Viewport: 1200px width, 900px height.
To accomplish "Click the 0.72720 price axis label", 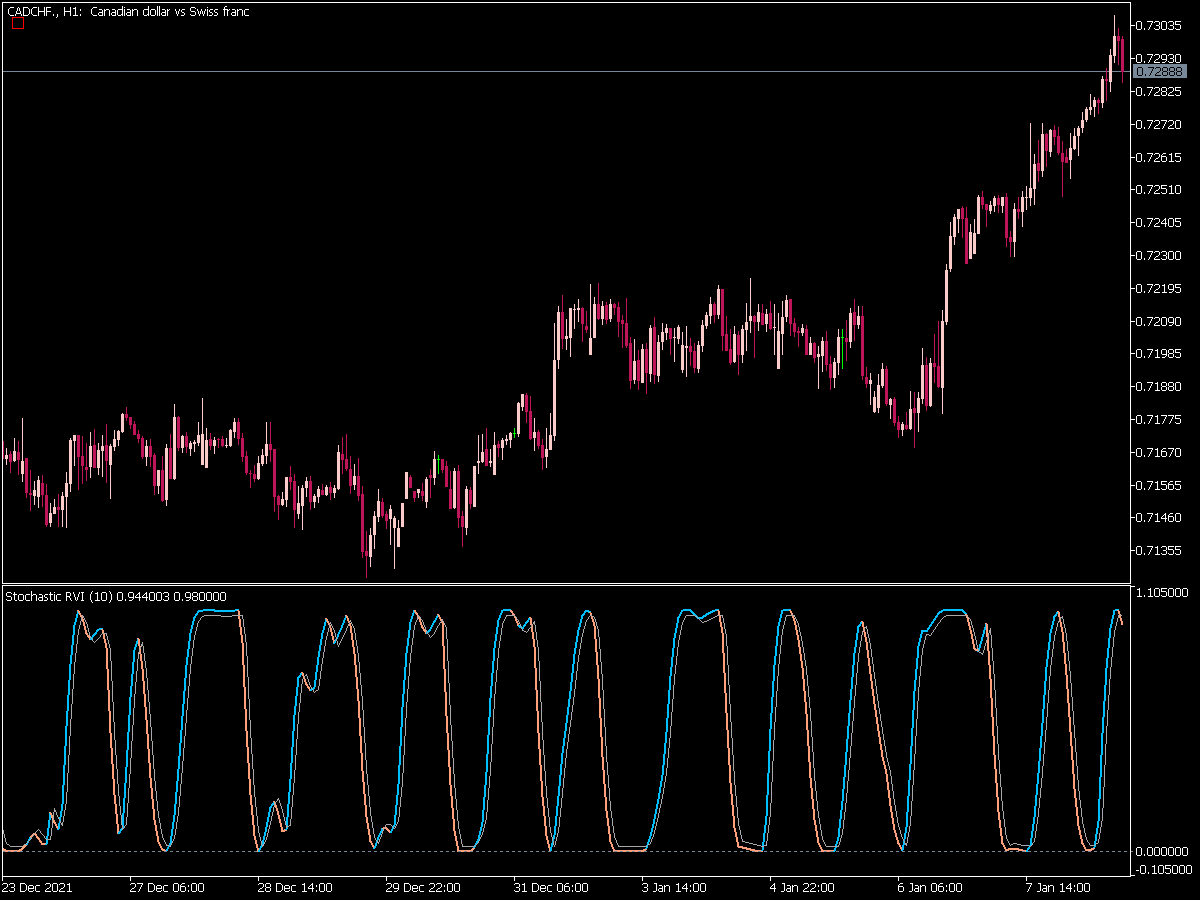I will click(1161, 125).
